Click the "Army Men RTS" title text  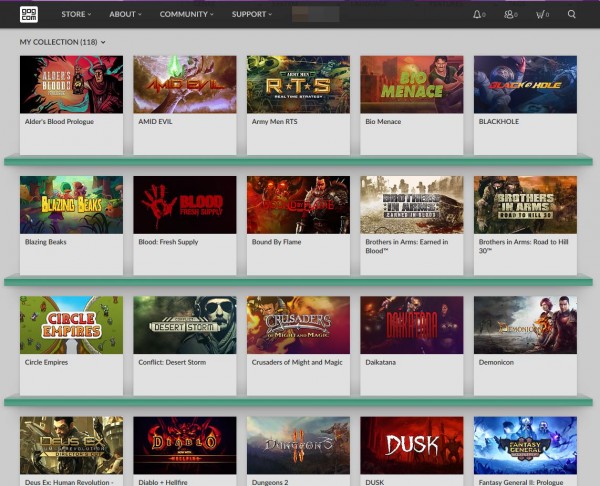pos(274,122)
